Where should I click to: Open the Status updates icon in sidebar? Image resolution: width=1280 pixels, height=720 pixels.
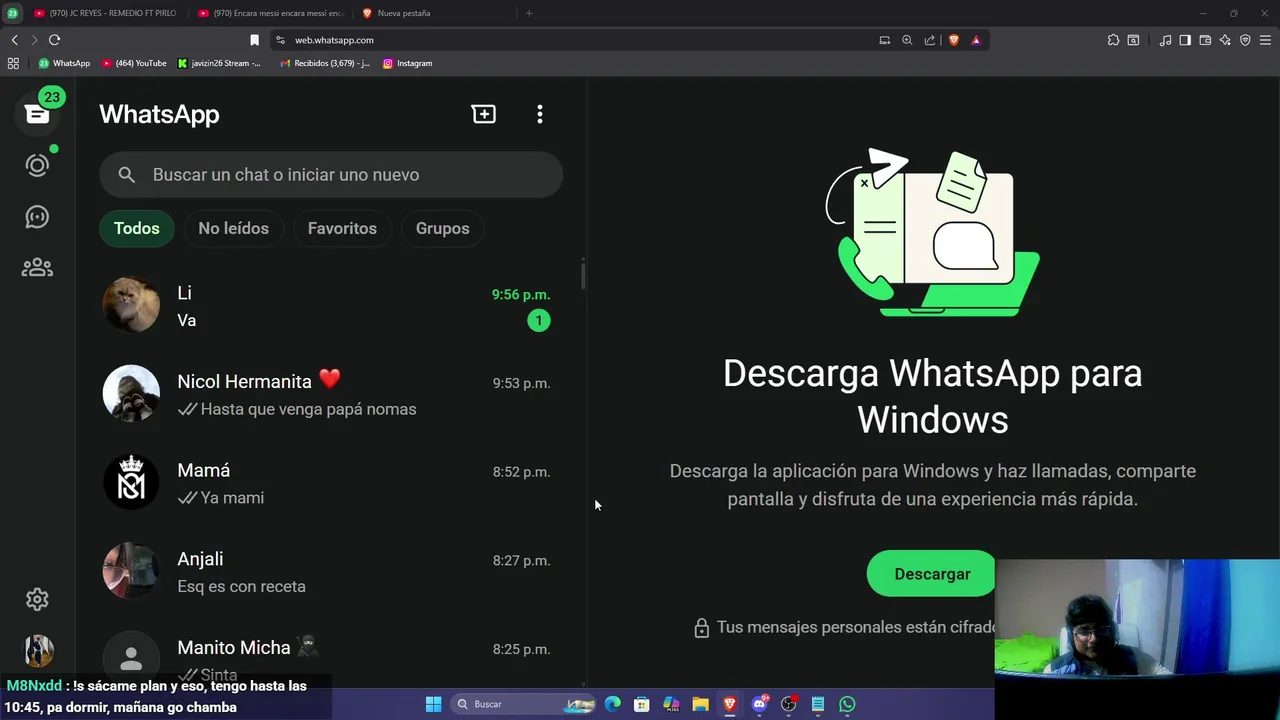point(37,165)
